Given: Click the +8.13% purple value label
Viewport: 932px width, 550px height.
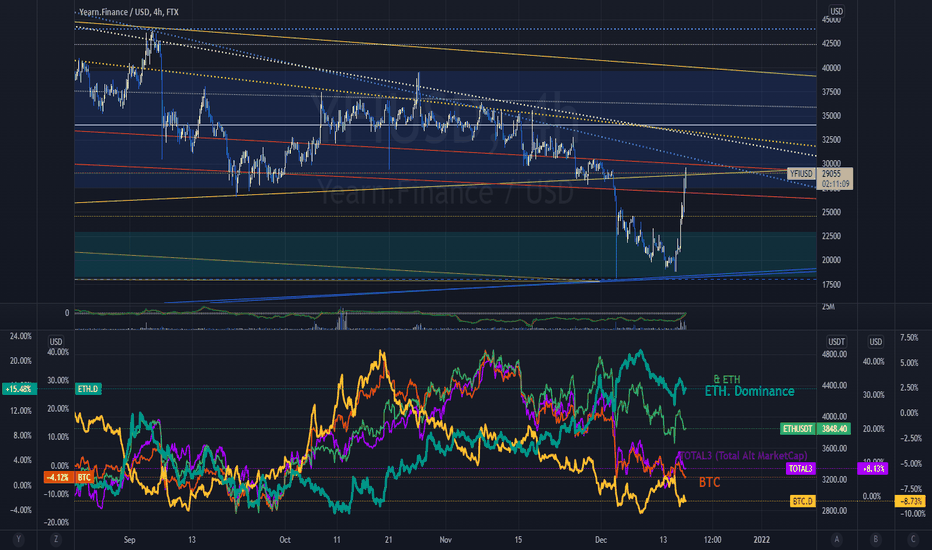Looking at the screenshot, I should tap(873, 469).
